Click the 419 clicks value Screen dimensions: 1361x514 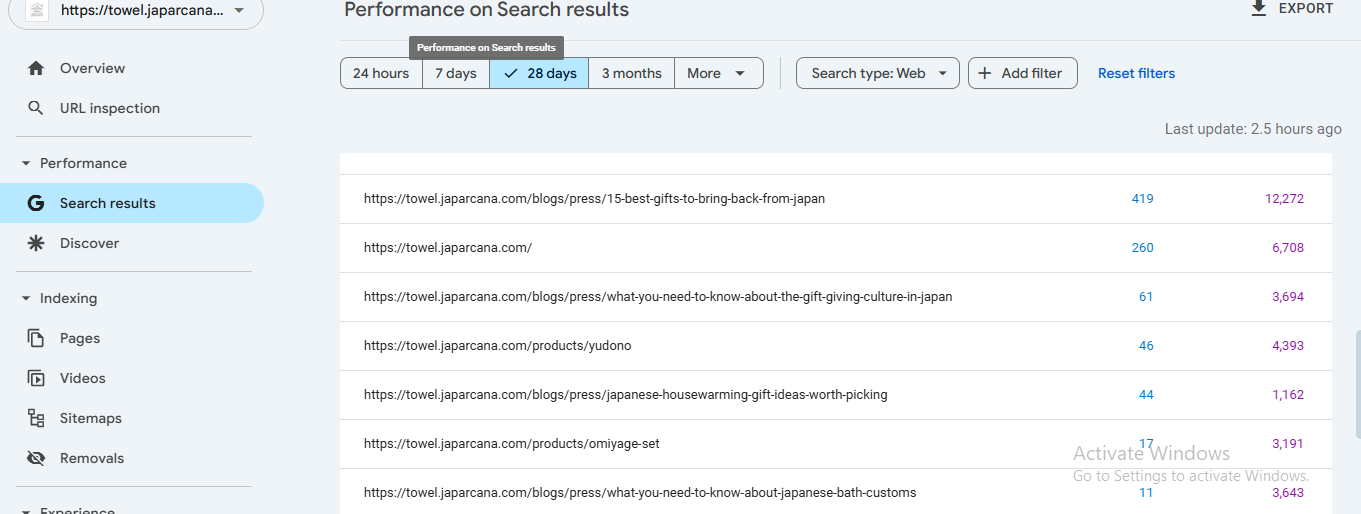coord(1142,199)
